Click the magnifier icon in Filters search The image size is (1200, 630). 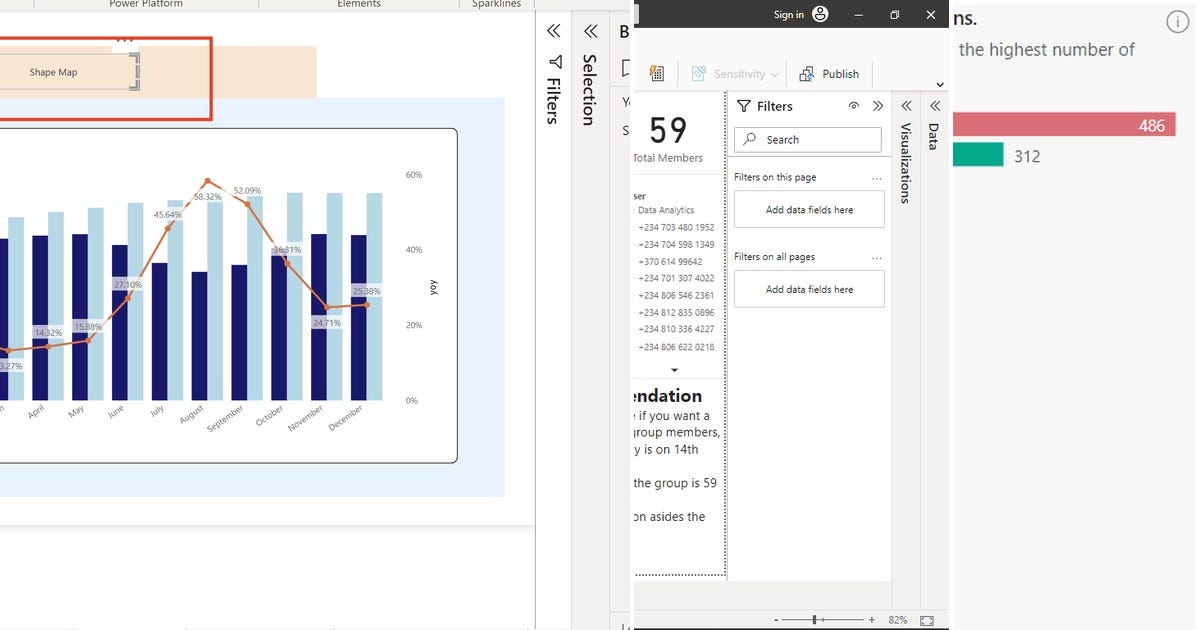point(750,140)
